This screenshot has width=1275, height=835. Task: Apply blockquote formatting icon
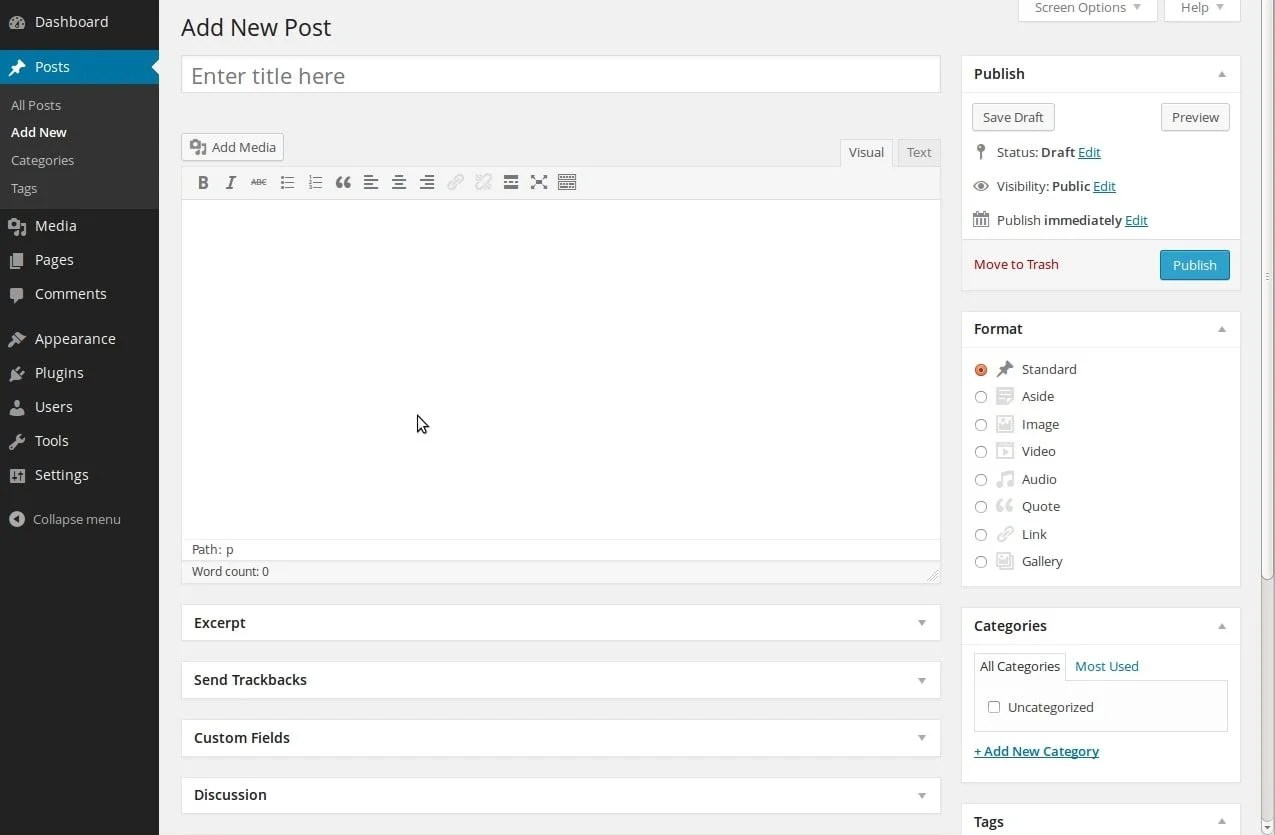tap(343, 182)
